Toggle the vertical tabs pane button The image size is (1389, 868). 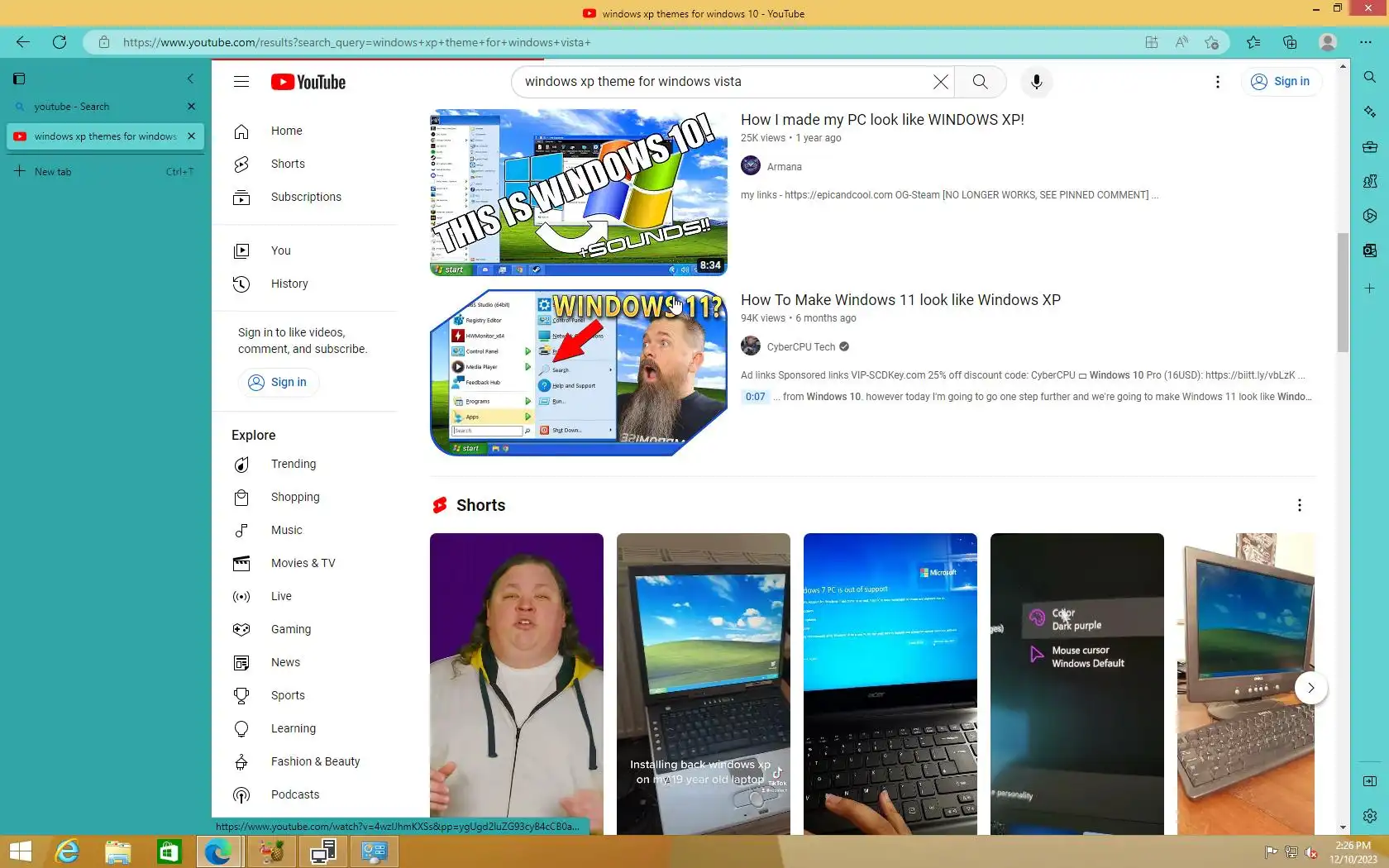tap(19, 79)
